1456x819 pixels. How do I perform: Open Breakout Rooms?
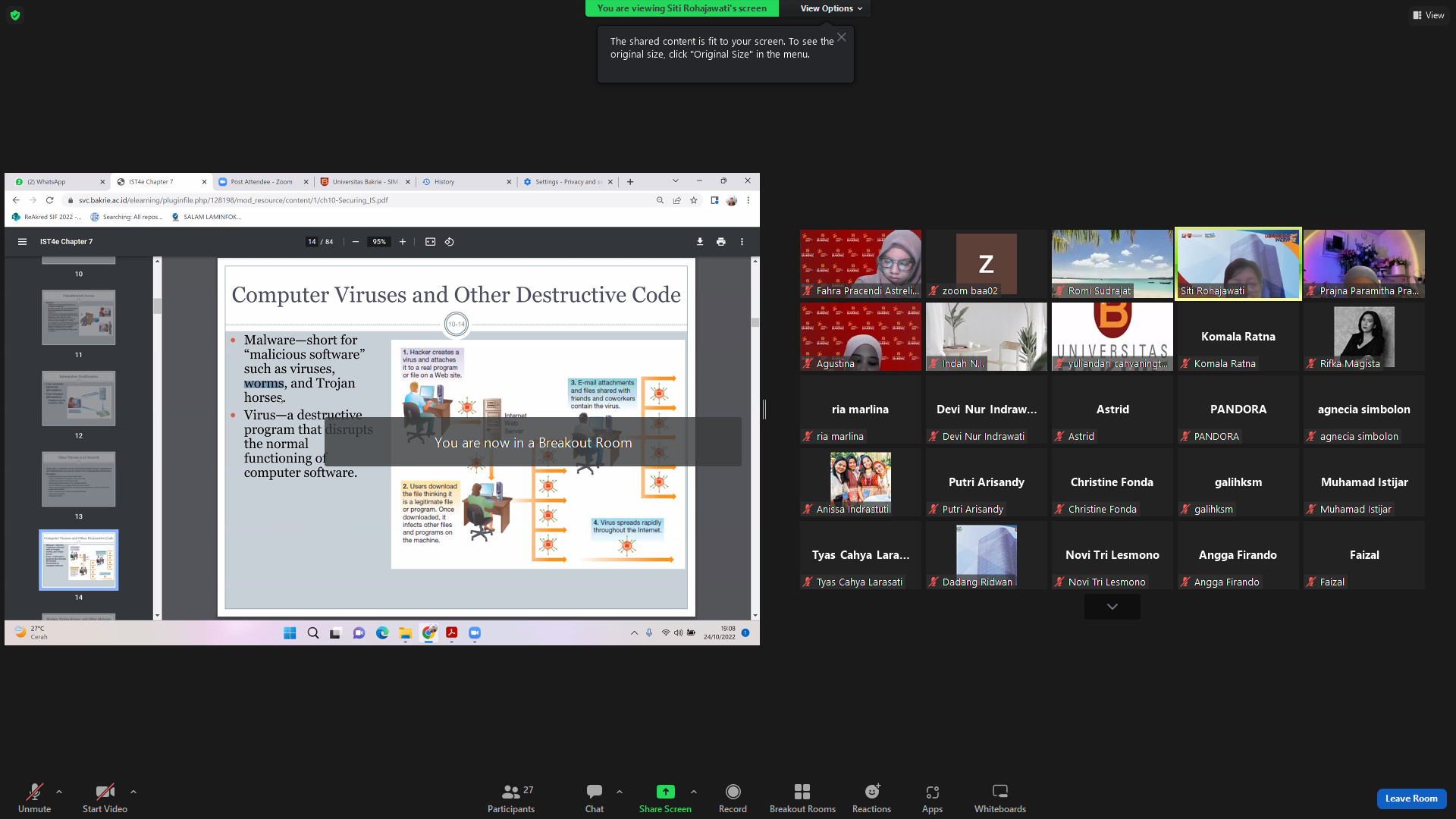click(x=802, y=798)
